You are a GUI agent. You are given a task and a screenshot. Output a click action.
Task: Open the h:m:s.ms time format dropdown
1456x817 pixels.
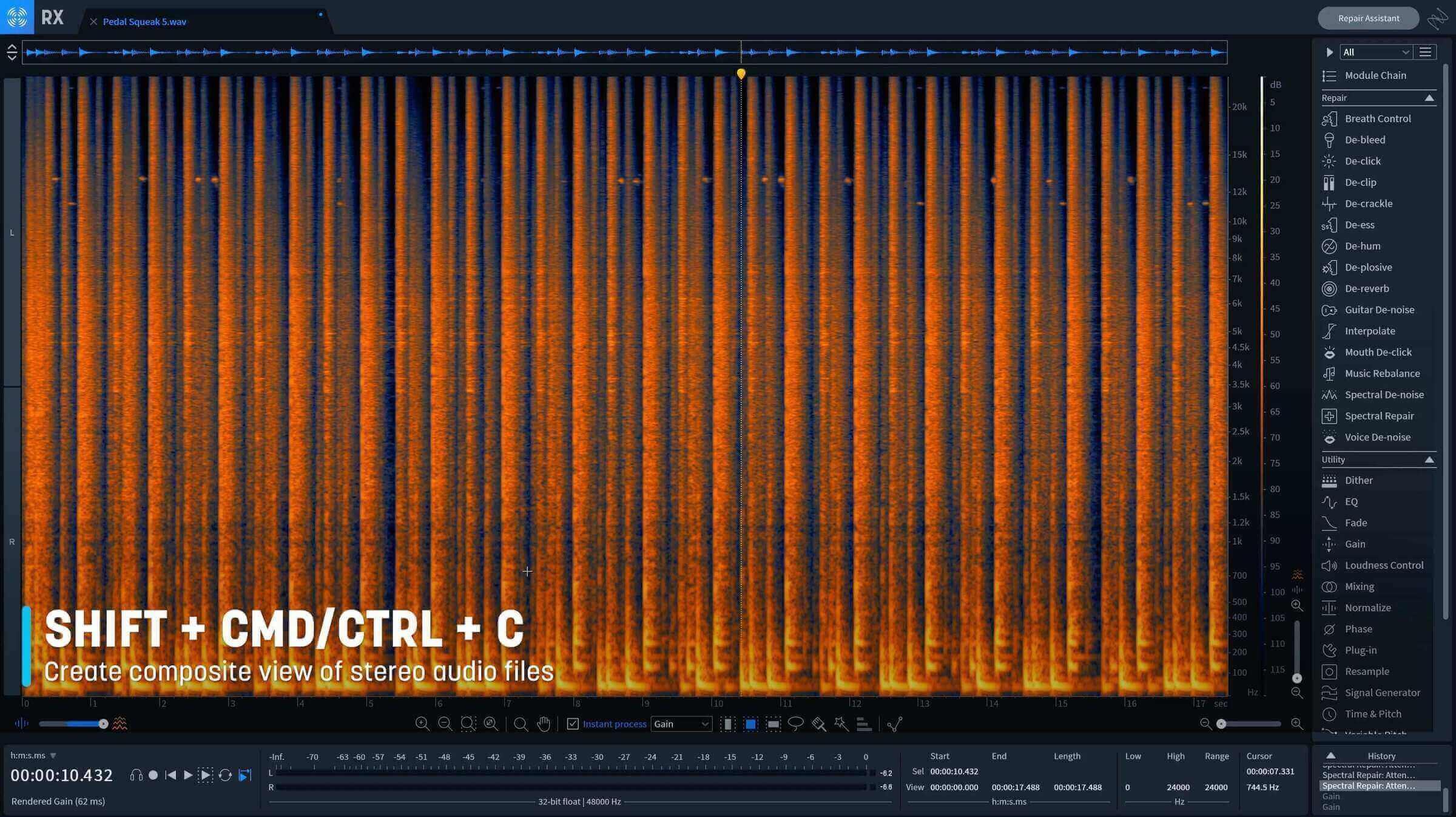(x=33, y=756)
